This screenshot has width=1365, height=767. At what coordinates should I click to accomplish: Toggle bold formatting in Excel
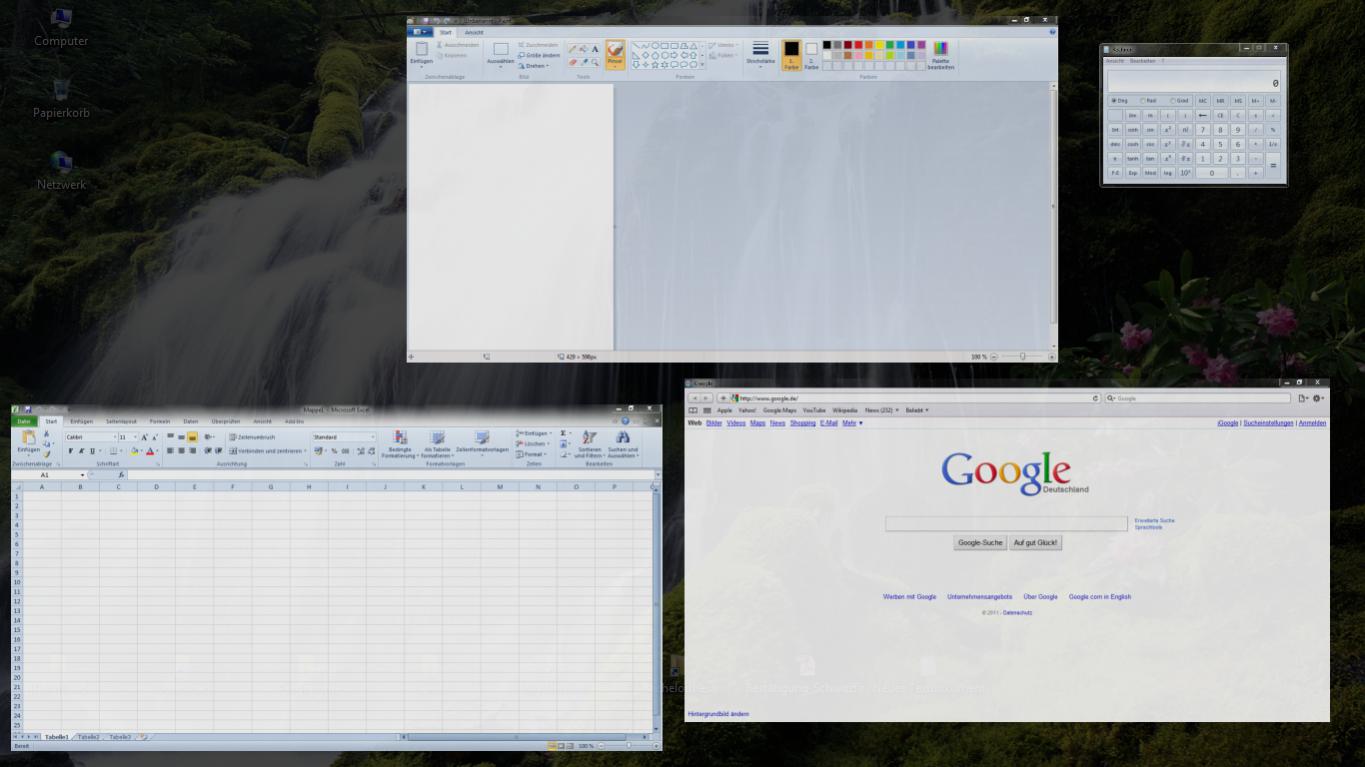pyautogui.click(x=70, y=451)
